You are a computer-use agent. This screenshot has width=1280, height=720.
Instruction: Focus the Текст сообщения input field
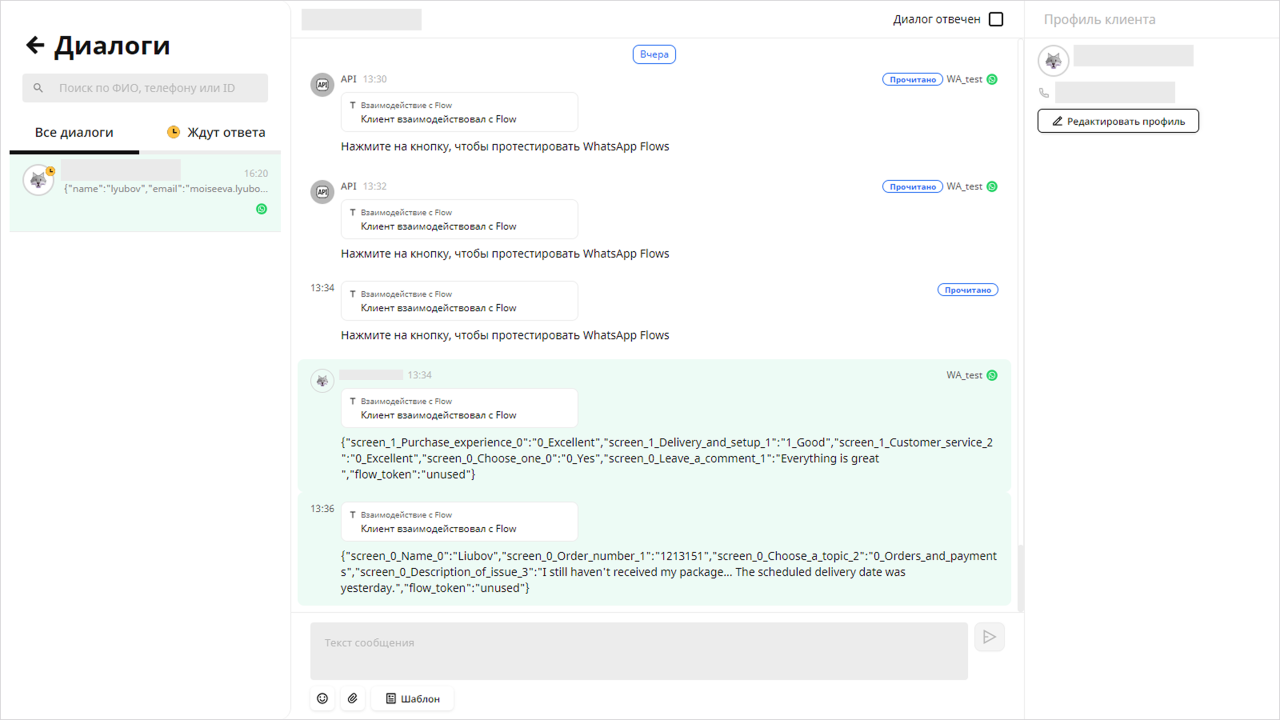click(639, 651)
